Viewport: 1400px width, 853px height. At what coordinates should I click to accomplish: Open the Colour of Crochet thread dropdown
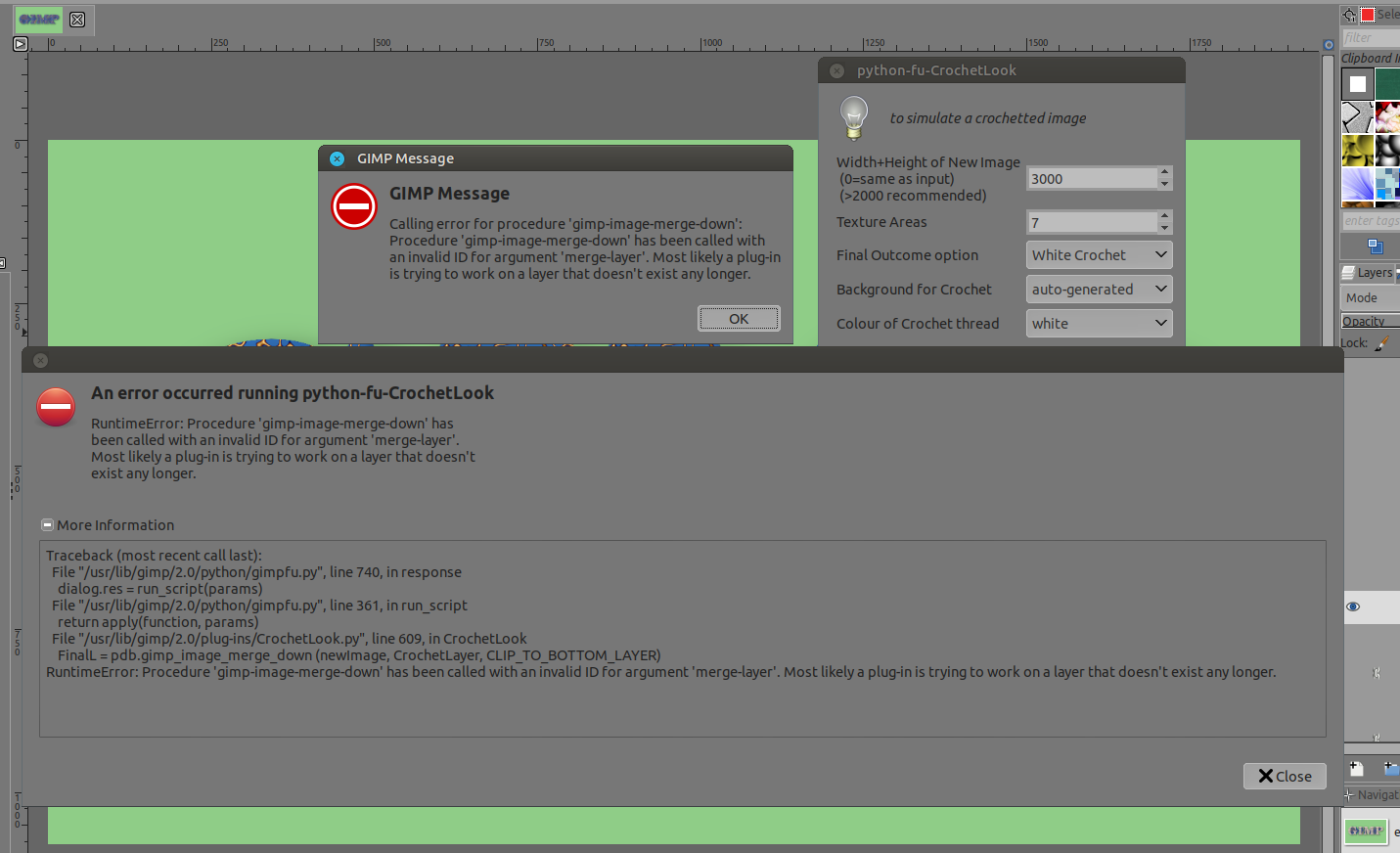pyautogui.click(x=1099, y=324)
